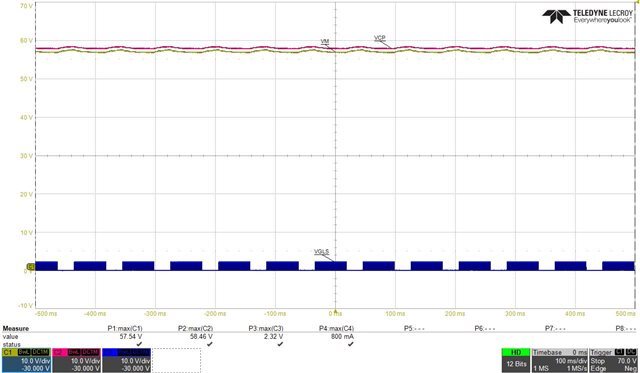
Task: Click the Measure table title
Action: (x=16, y=329)
